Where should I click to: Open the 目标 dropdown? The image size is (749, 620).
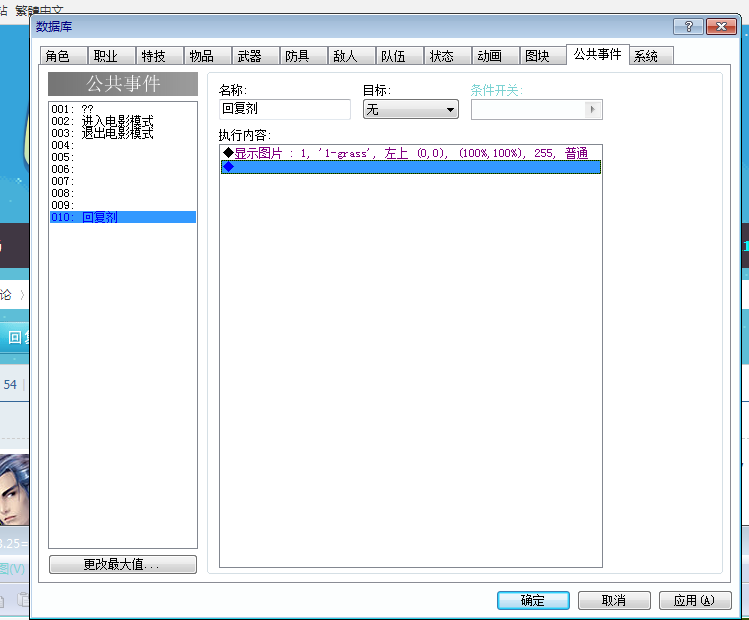411,109
